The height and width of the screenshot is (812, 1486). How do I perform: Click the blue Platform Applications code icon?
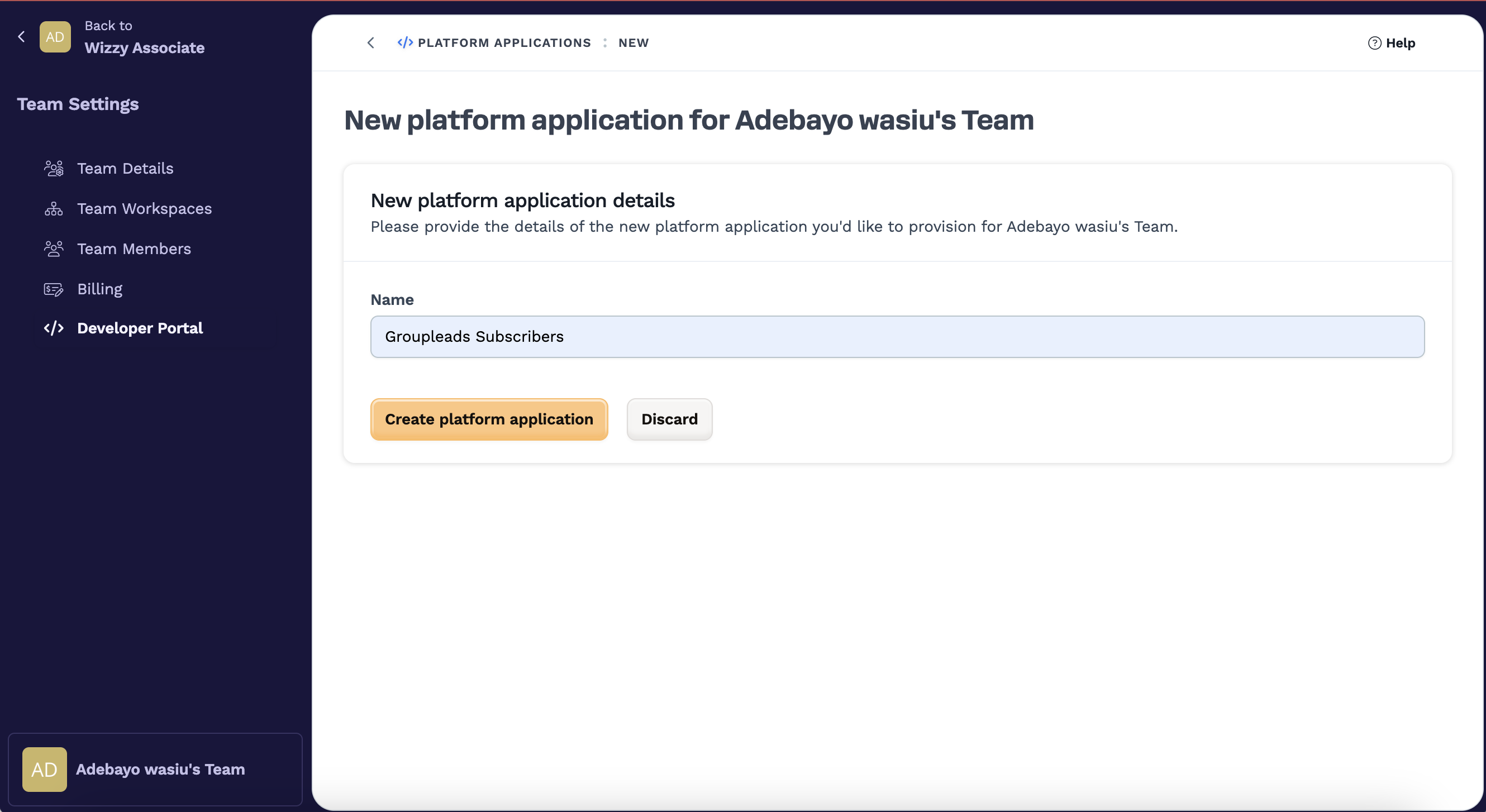click(405, 42)
